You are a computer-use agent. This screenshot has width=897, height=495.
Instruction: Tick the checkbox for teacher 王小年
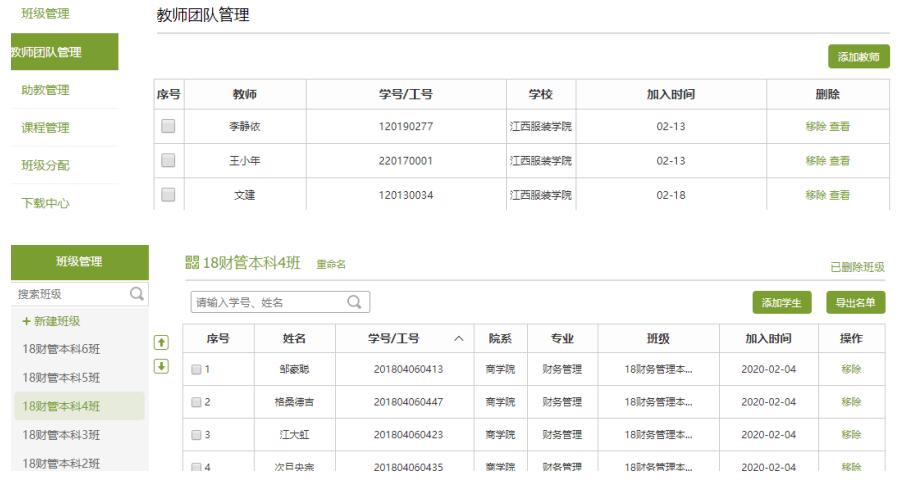pos(168,161)
